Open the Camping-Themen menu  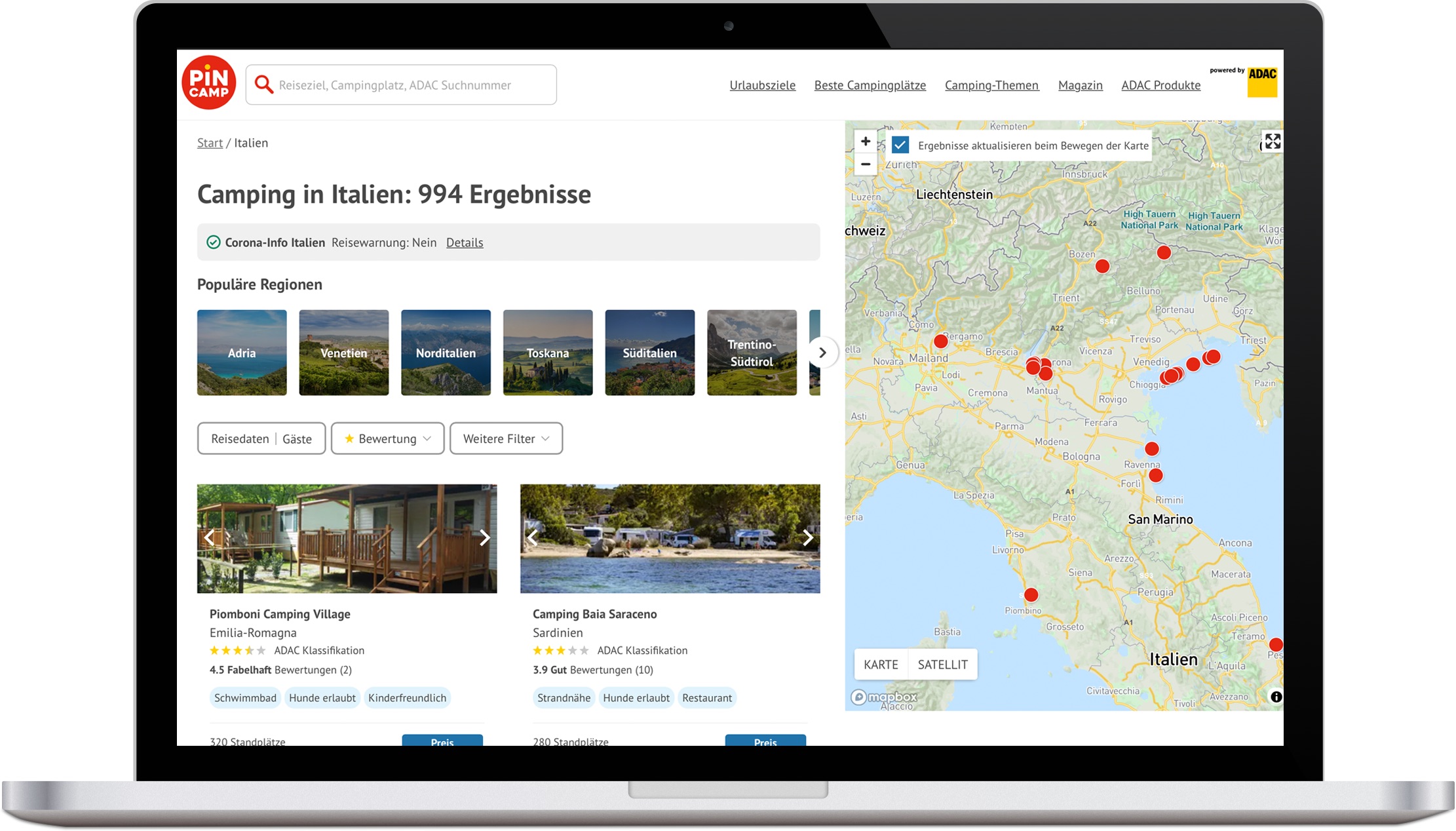pos(991,85)
